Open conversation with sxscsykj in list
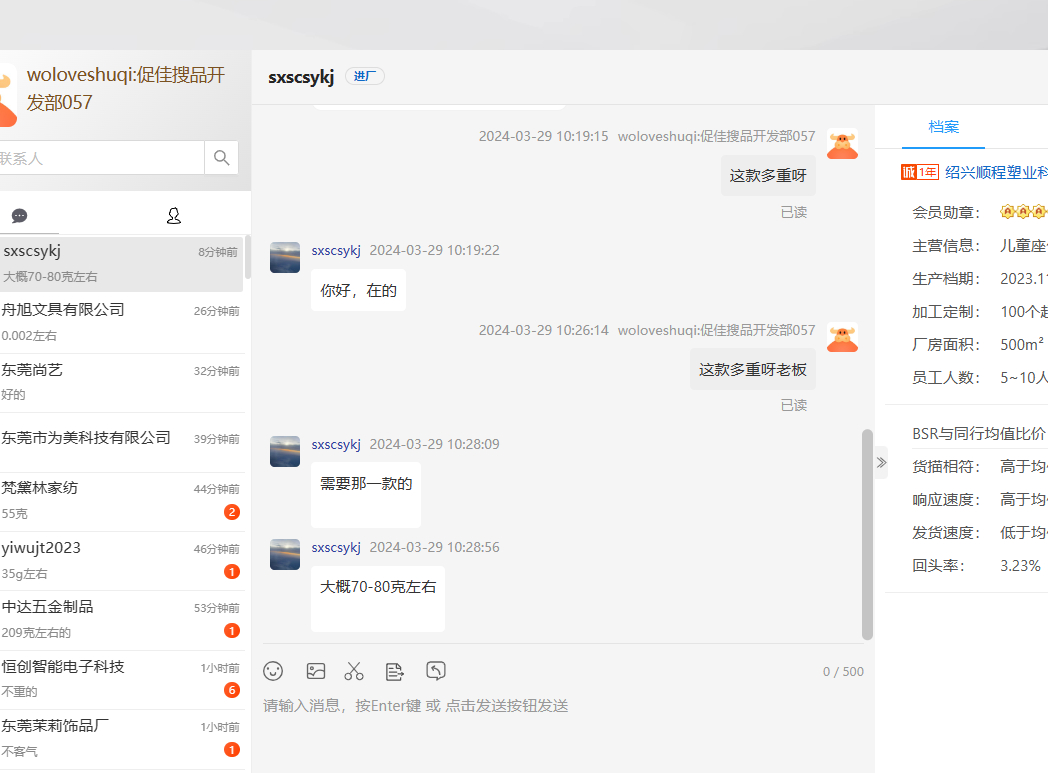The image size is (1048, 773). (122, 263)
